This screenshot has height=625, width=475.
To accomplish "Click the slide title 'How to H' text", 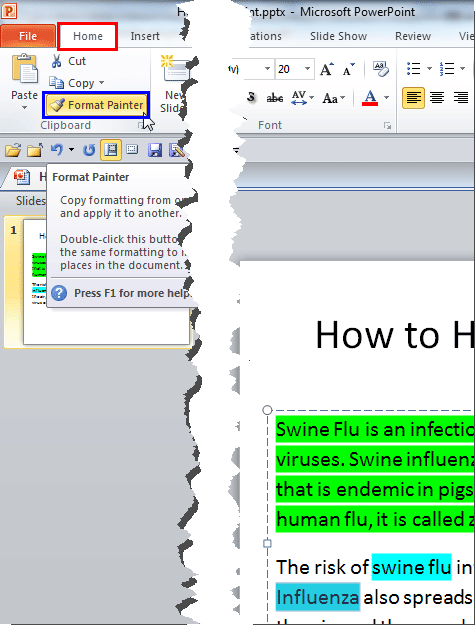I will point(395,336).
